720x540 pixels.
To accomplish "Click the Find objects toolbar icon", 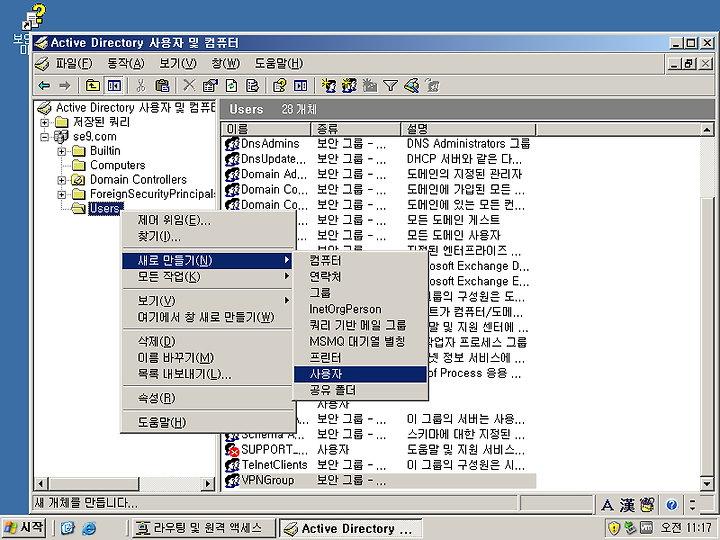I will [x=411, y=85].
